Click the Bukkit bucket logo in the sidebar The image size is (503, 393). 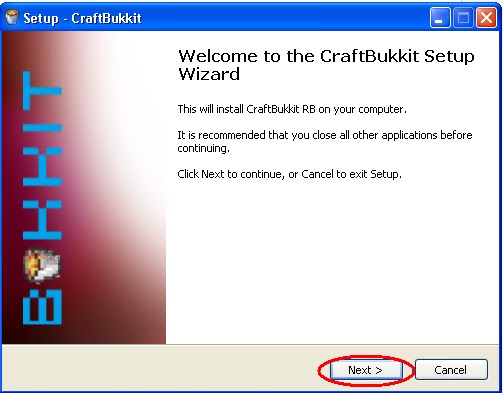pyautogui.click(x=42, y=266)
